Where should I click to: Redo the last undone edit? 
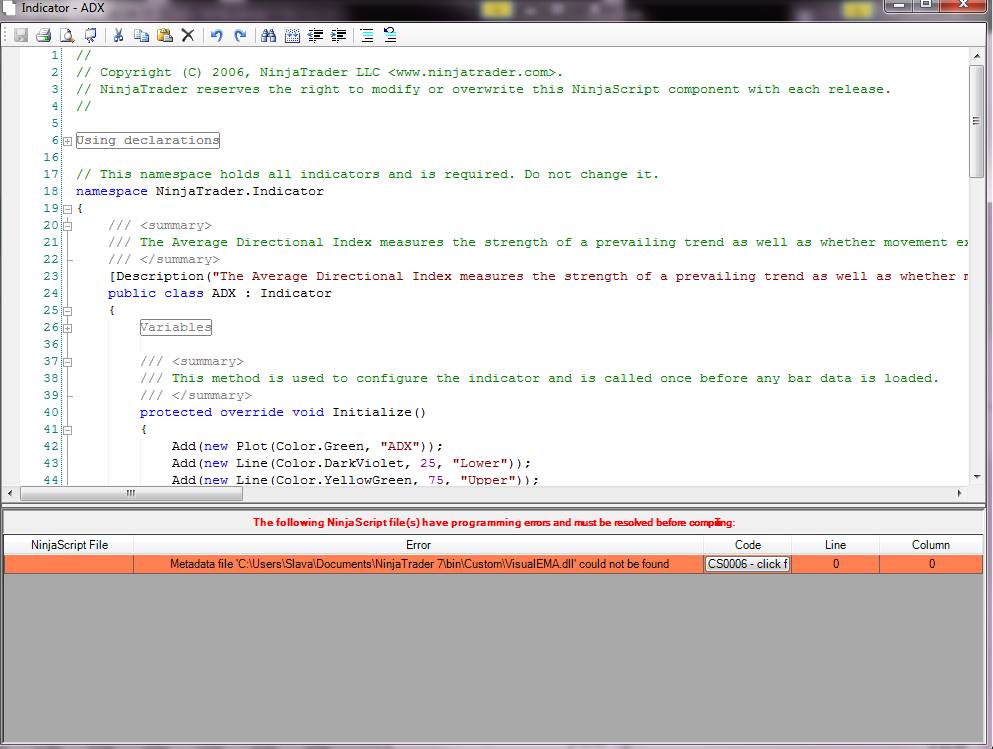click(240, 35)
